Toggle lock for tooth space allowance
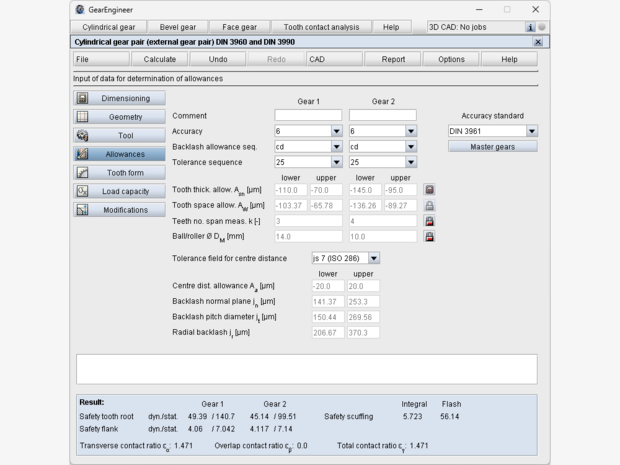Viewport: 620px width, 465px height. click(429, 205)
